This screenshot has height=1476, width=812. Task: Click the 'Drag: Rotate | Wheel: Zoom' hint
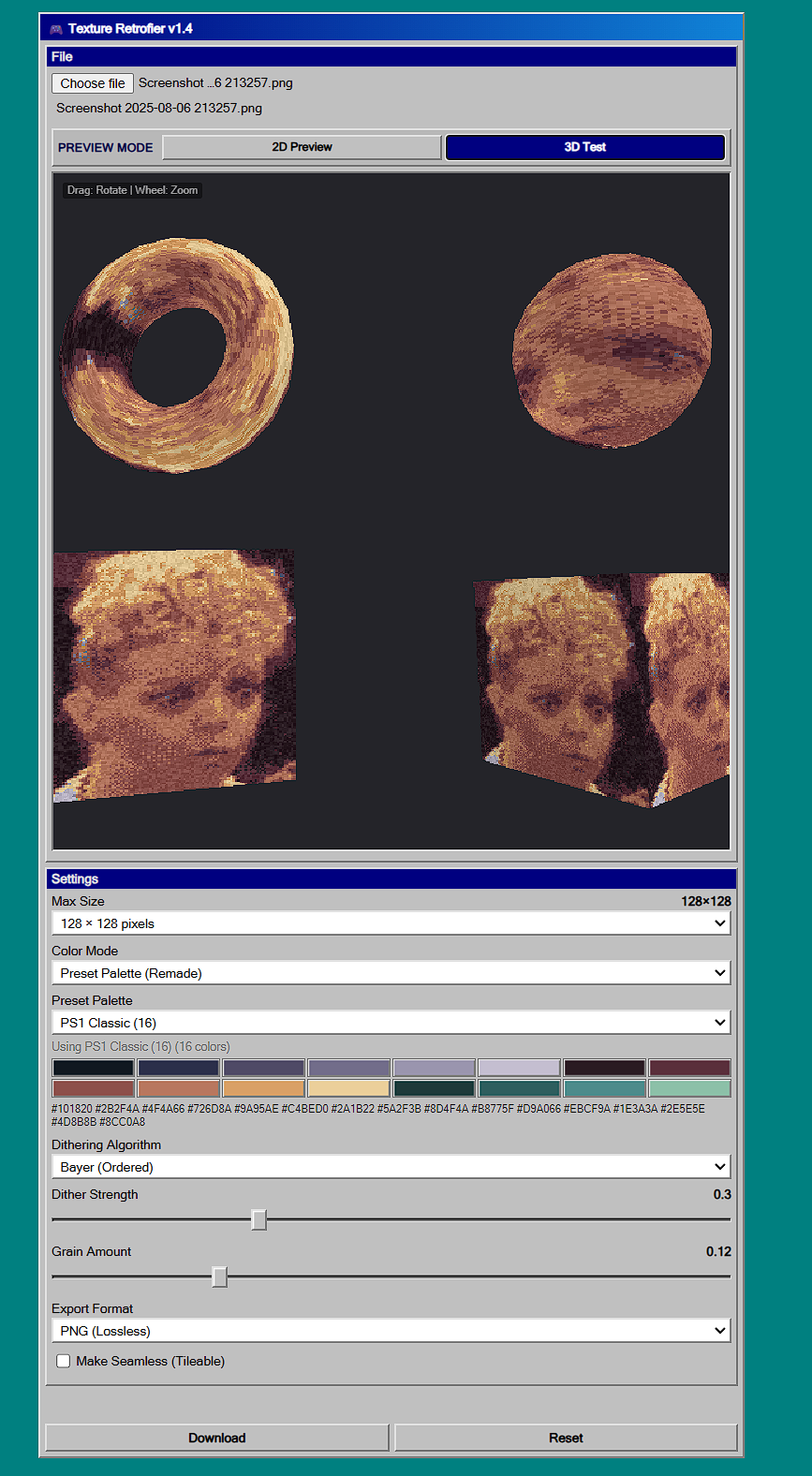click(132, 190)
